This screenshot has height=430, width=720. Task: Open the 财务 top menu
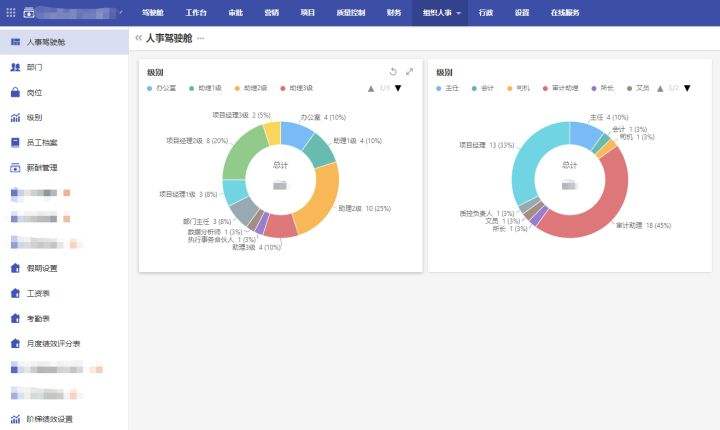(394, 13)
